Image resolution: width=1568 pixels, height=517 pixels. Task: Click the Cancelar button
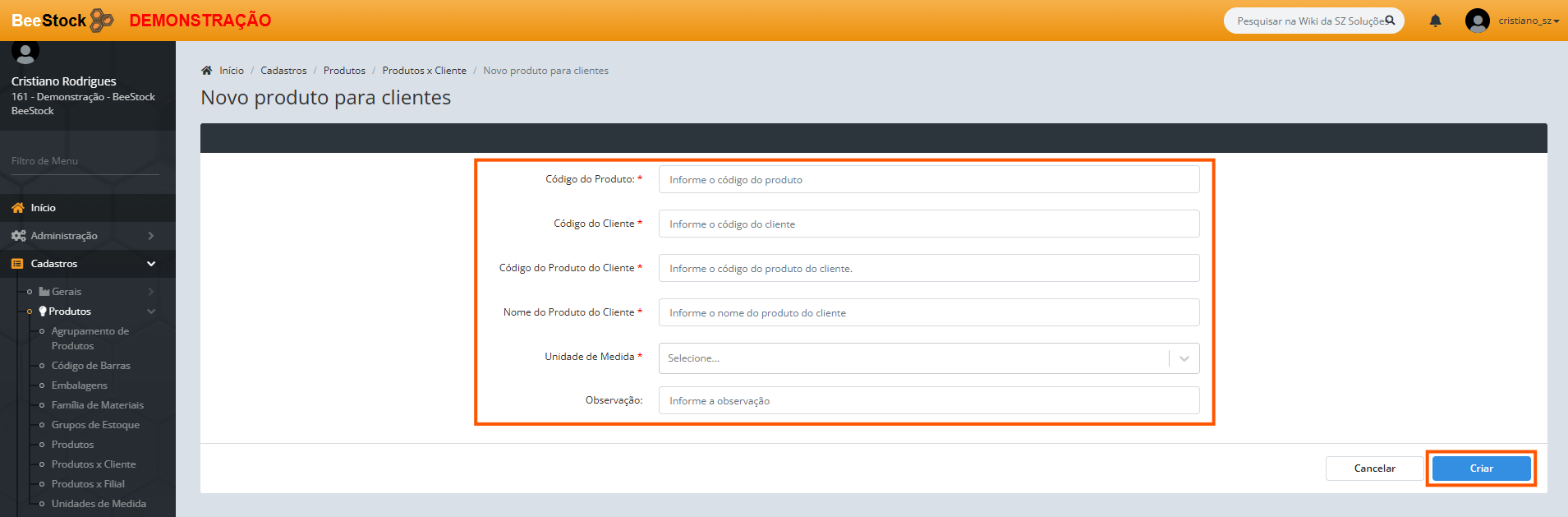click(1374, 469)
